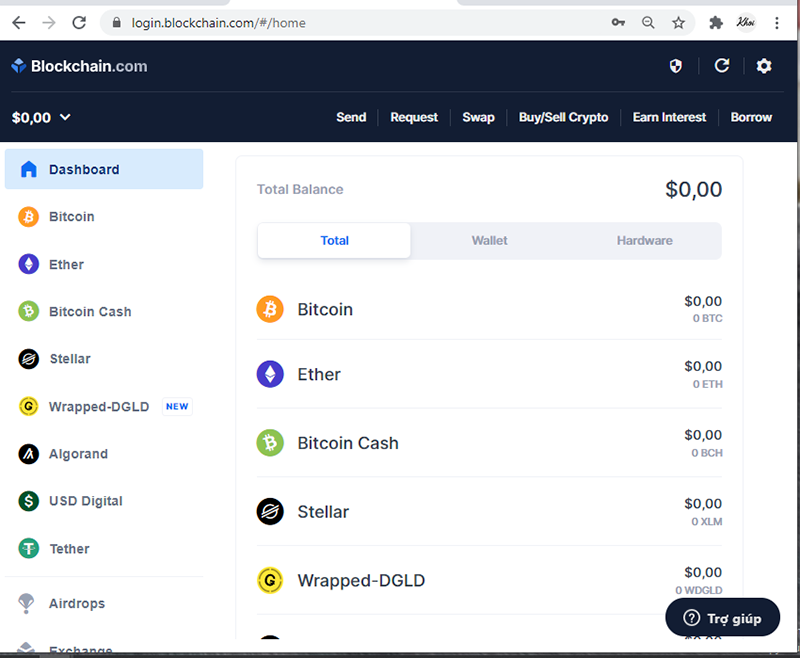Click the Bitcoin coin icon in sidebar
The image size is (800, 658).
point(29,217)
